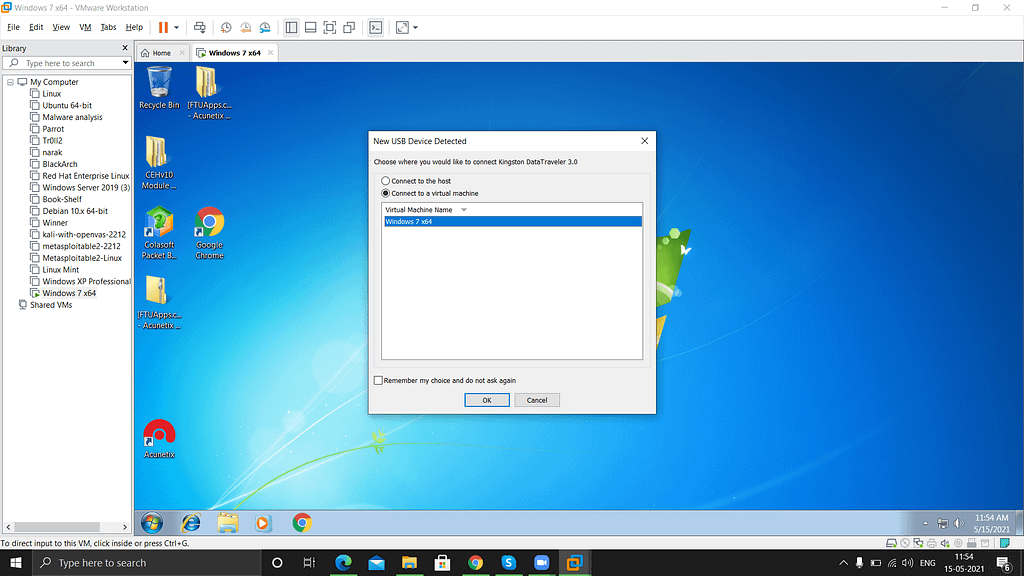Click OK in USB dialog
1024x576 pixels.
coord(487,400)
